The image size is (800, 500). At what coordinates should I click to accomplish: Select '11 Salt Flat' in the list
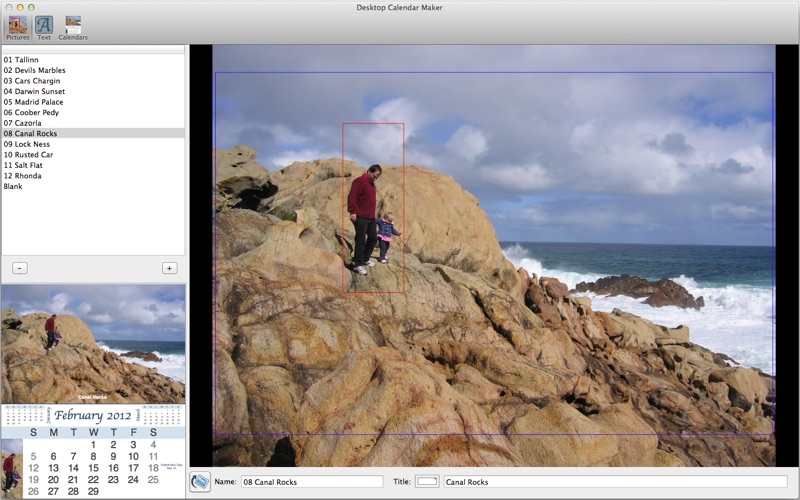93,165
